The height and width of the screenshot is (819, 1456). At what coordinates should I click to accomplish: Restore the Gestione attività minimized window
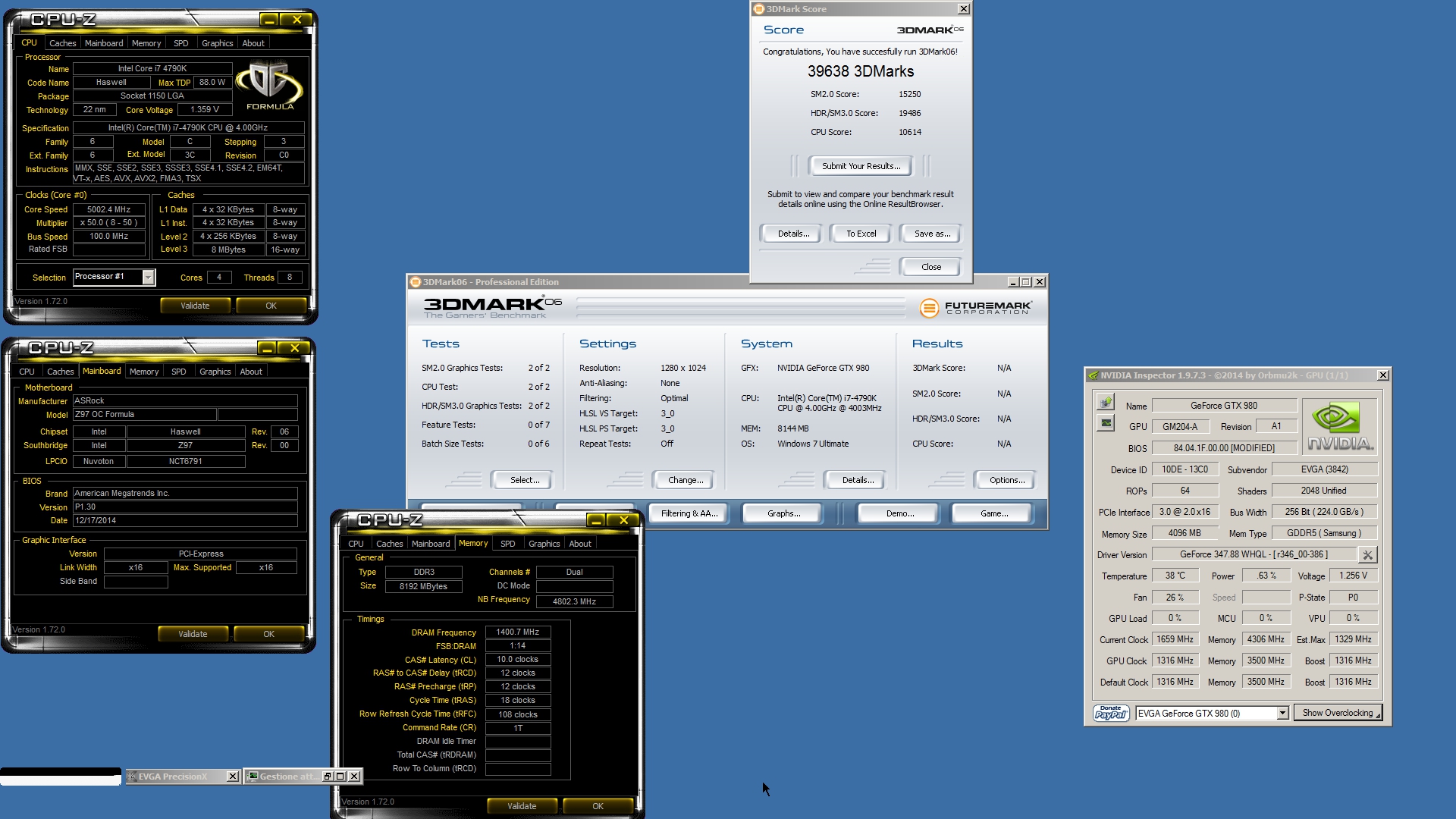pyautogui.click(x=328, y=777)
